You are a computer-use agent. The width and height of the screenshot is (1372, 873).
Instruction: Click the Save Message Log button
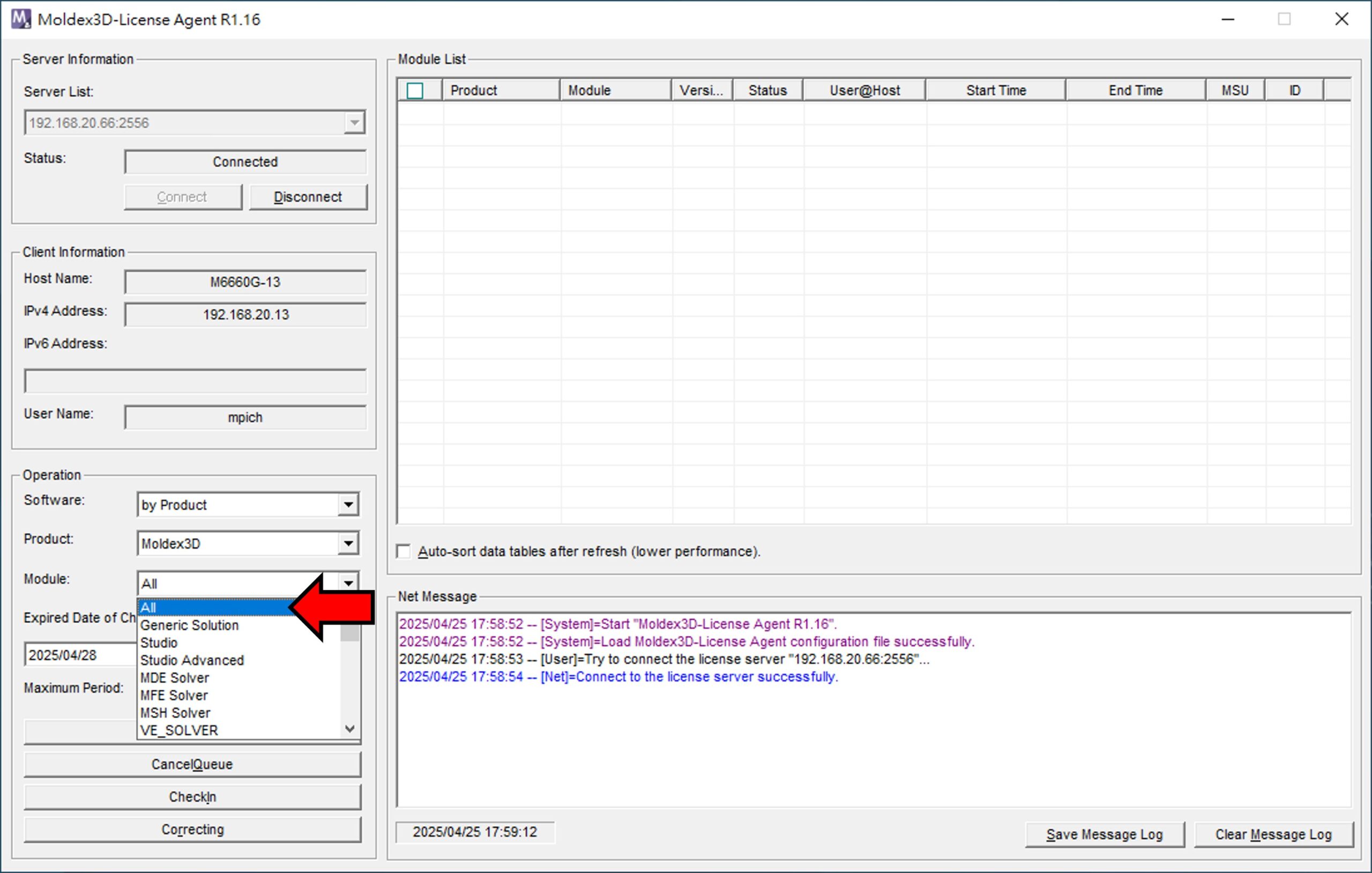[1104, 834]
